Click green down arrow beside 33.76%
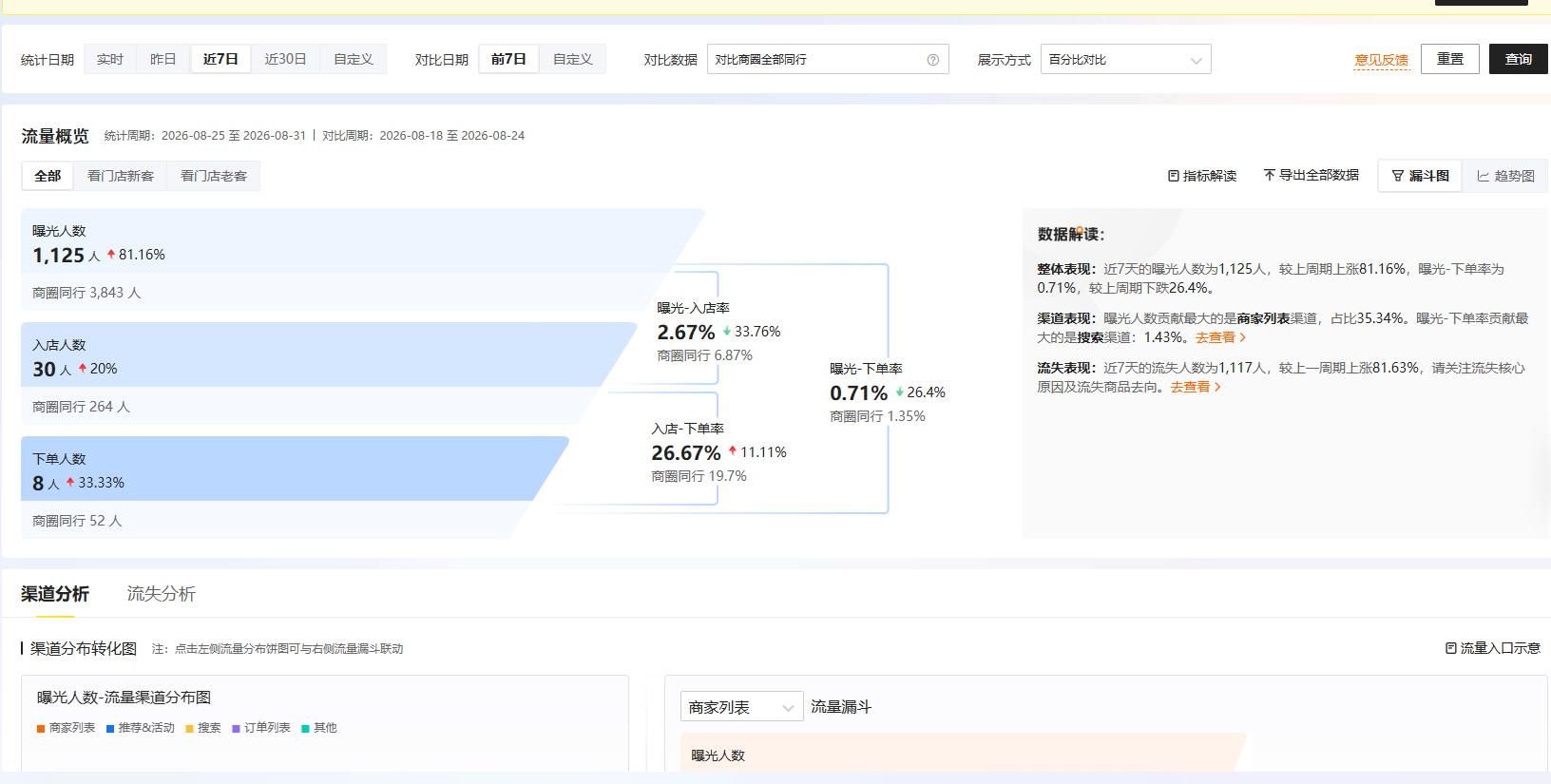The image size is (1551, 784). [x=727, y=332]
